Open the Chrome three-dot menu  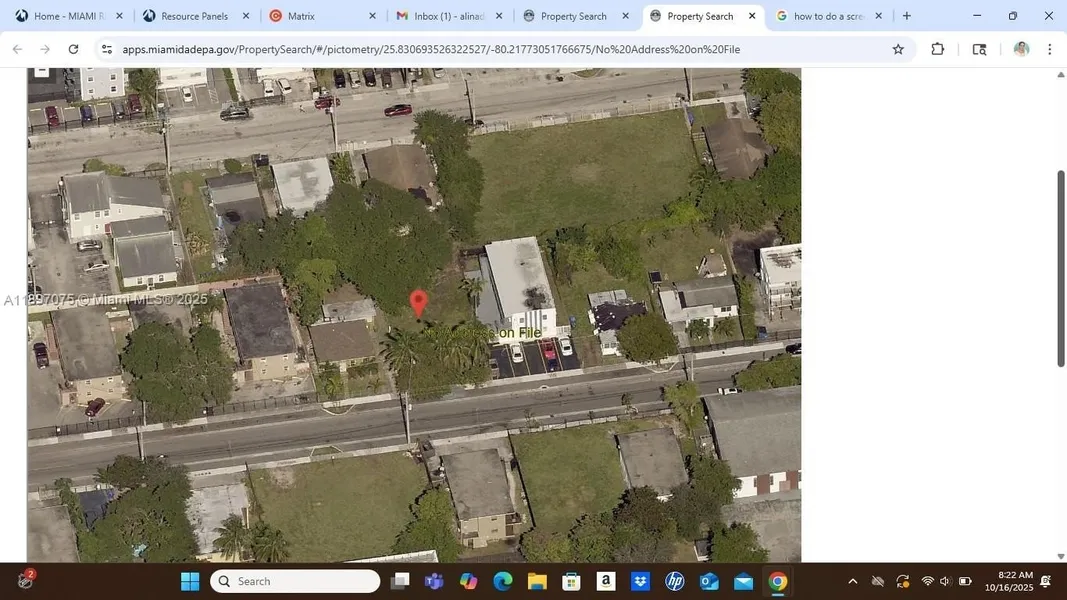tap(1049, 49)
